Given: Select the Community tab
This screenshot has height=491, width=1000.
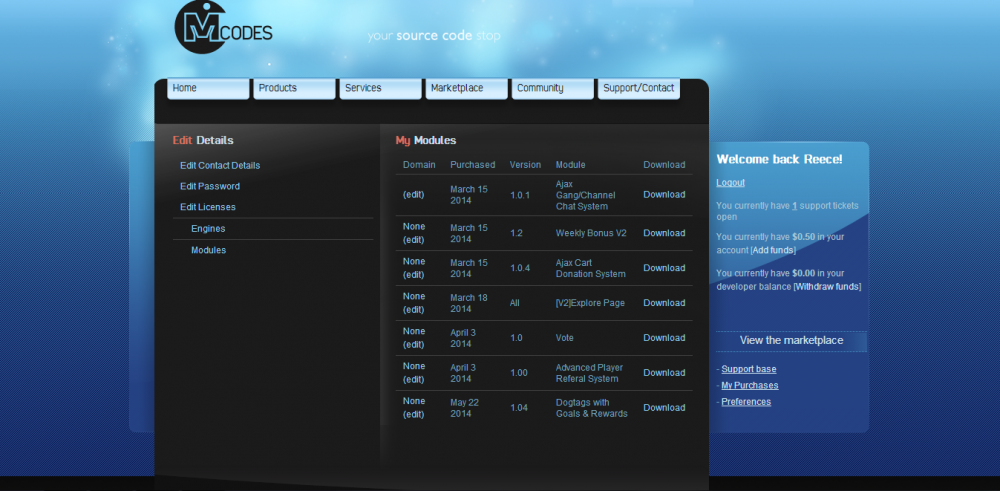Looking at the screenshot, I should tap(552, 88).
